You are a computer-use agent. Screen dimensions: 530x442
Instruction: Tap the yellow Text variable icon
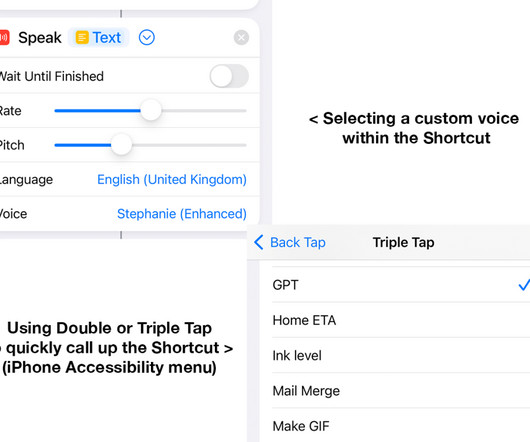point(82,38)
